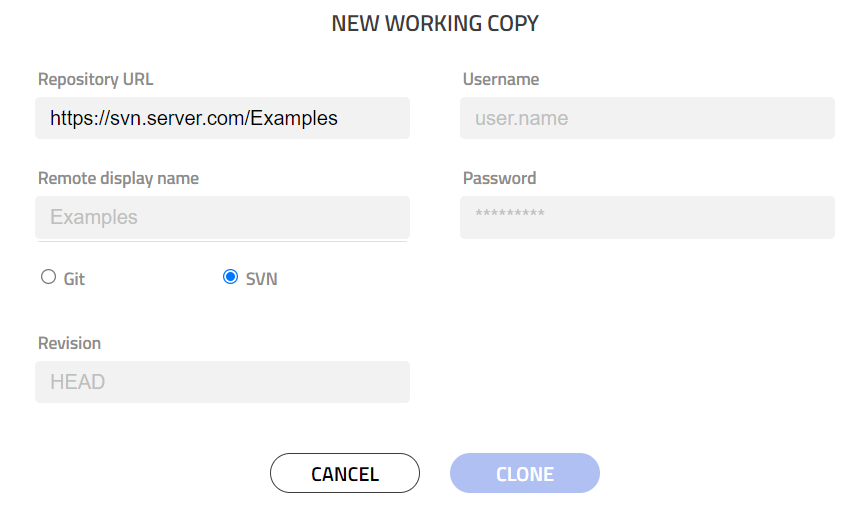The width and height of the screenshot is (863, 507).
Task: Select the Git radio button
Action: pyautogui.click(x=48, y=276)
